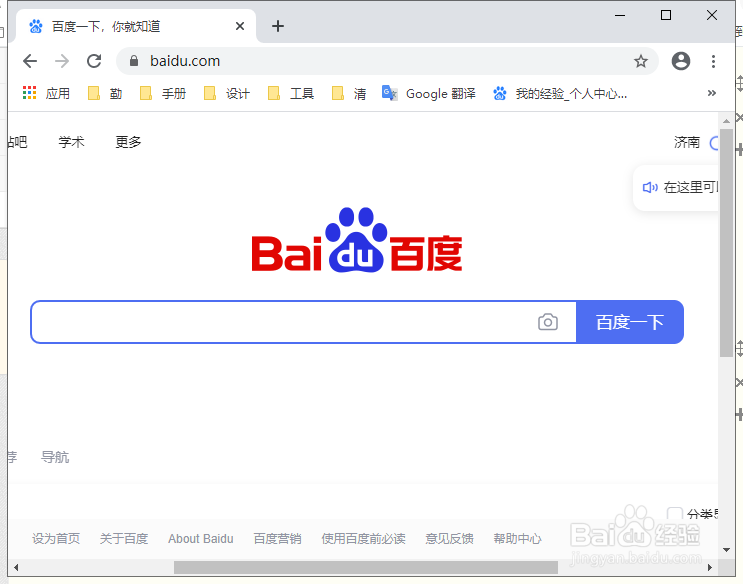This screenshot has height=584, width=743.
Task: Open the 工具 bookmark folder
Action: 291,93
